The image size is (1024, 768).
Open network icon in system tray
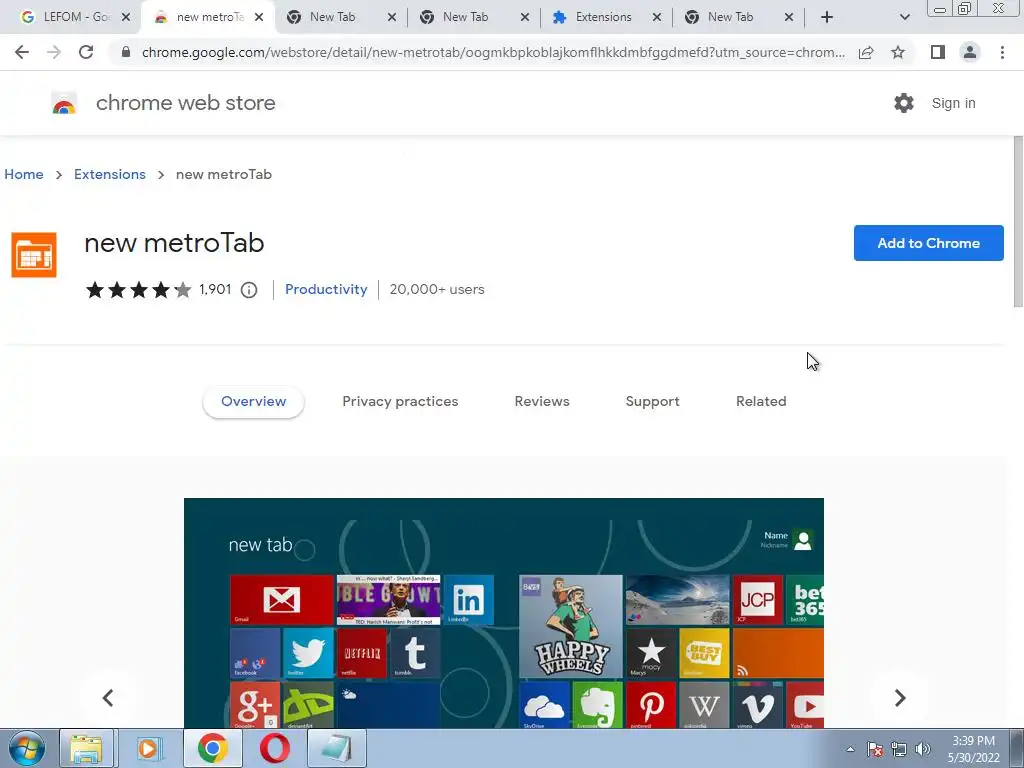tap(899, 749)
